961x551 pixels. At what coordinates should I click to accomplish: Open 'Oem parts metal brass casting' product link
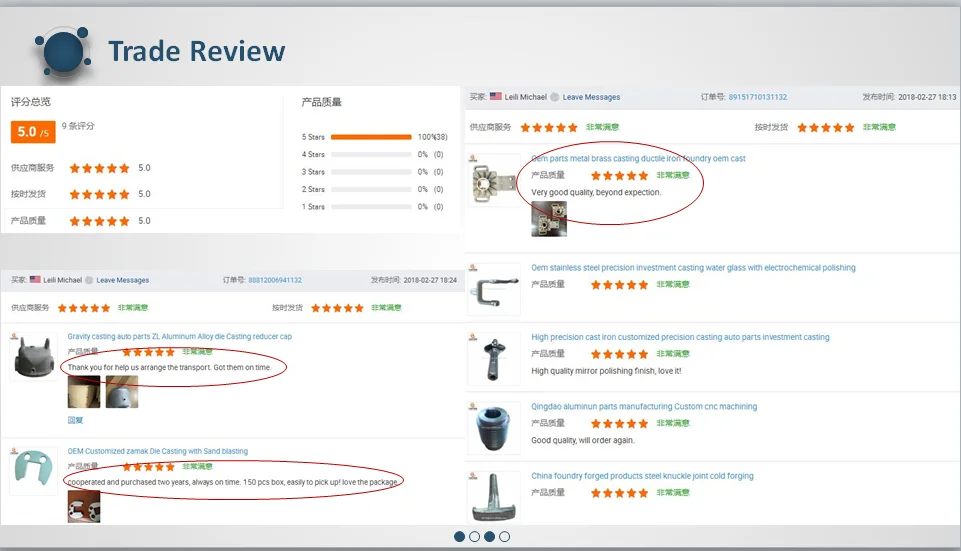(638, 158)
